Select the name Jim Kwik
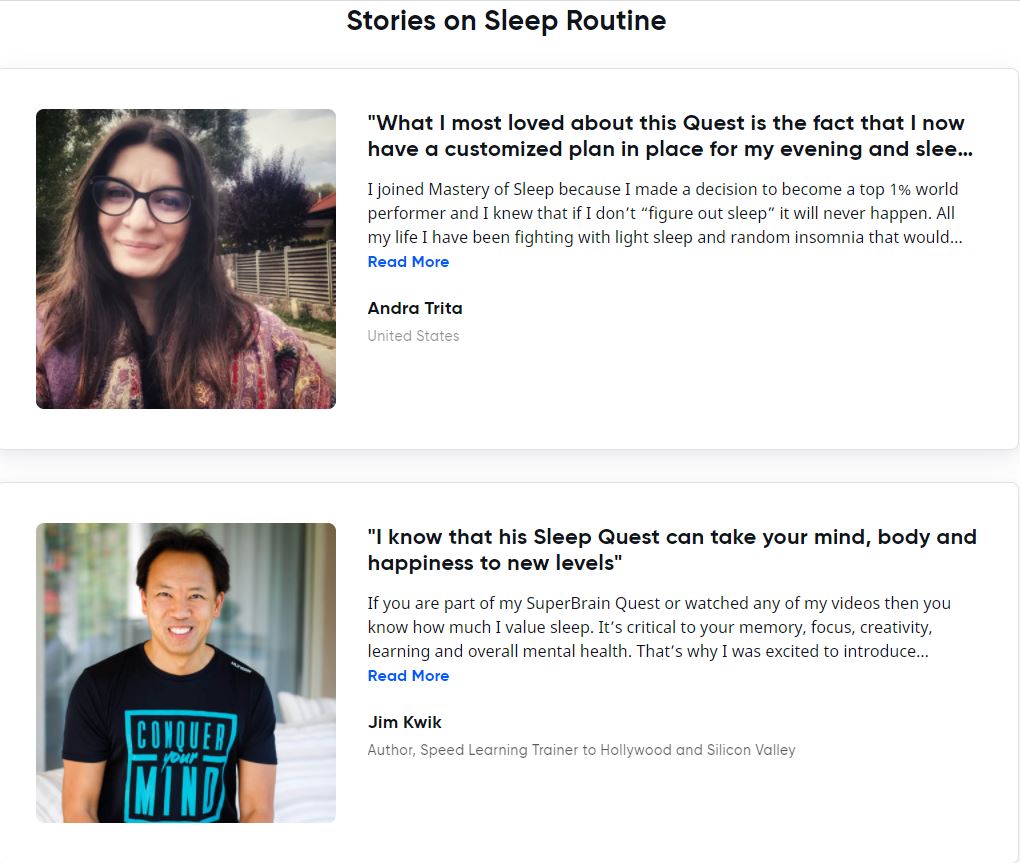 404,722
